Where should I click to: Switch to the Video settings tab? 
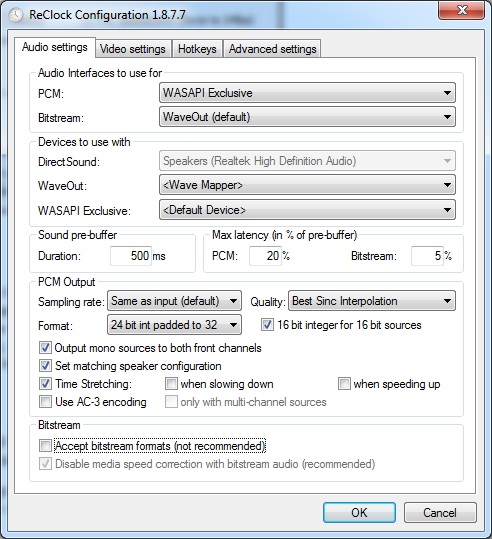click(133, 49)
